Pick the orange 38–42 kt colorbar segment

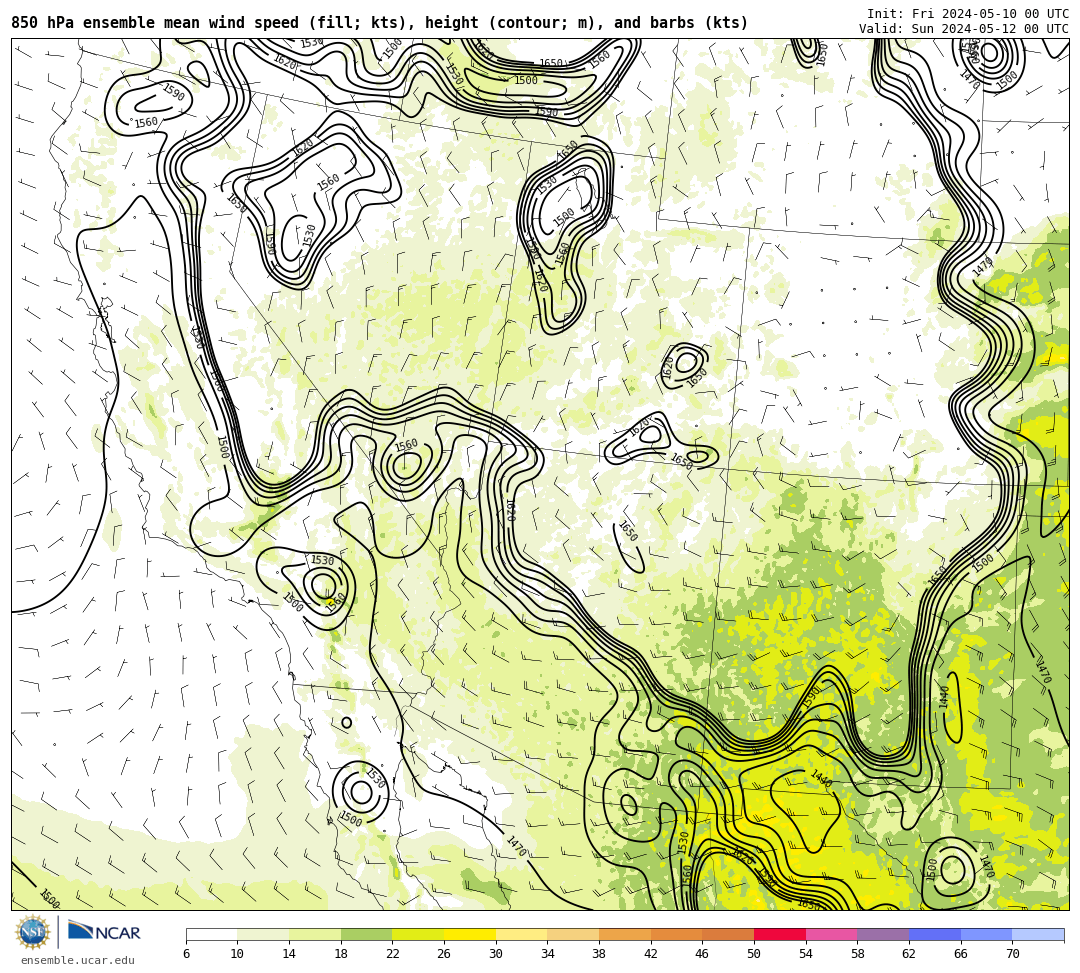[x=625, y=934]
